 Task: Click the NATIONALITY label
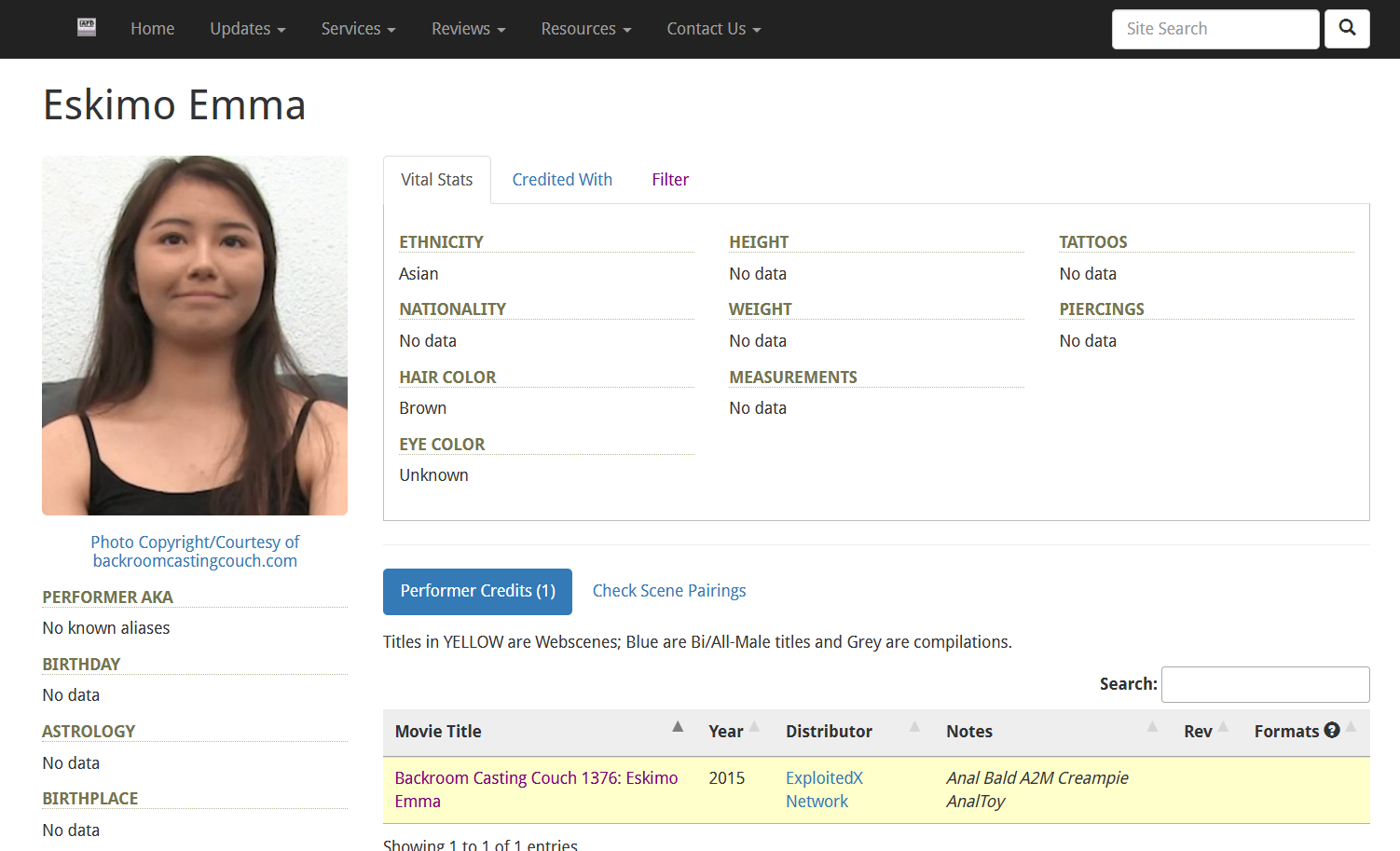453,309
